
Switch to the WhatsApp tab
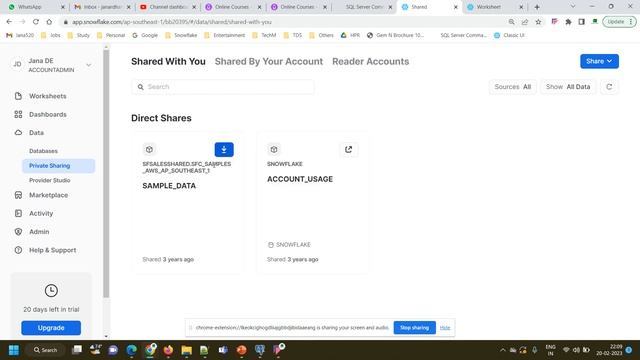click(x=36, y=7)
